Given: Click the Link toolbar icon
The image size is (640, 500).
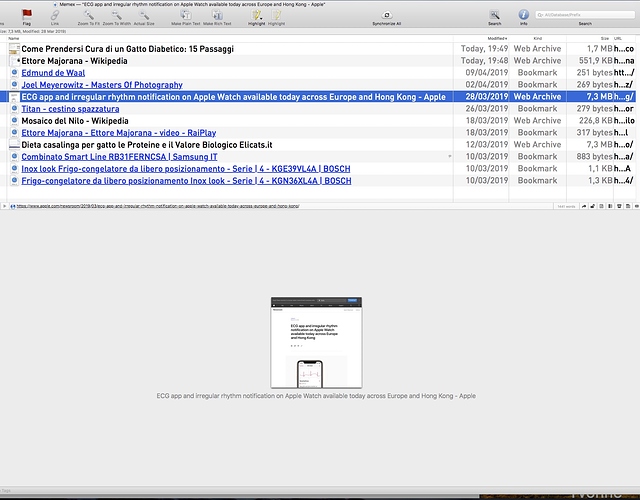Looking at the screenshot, I should click(53, 15).
